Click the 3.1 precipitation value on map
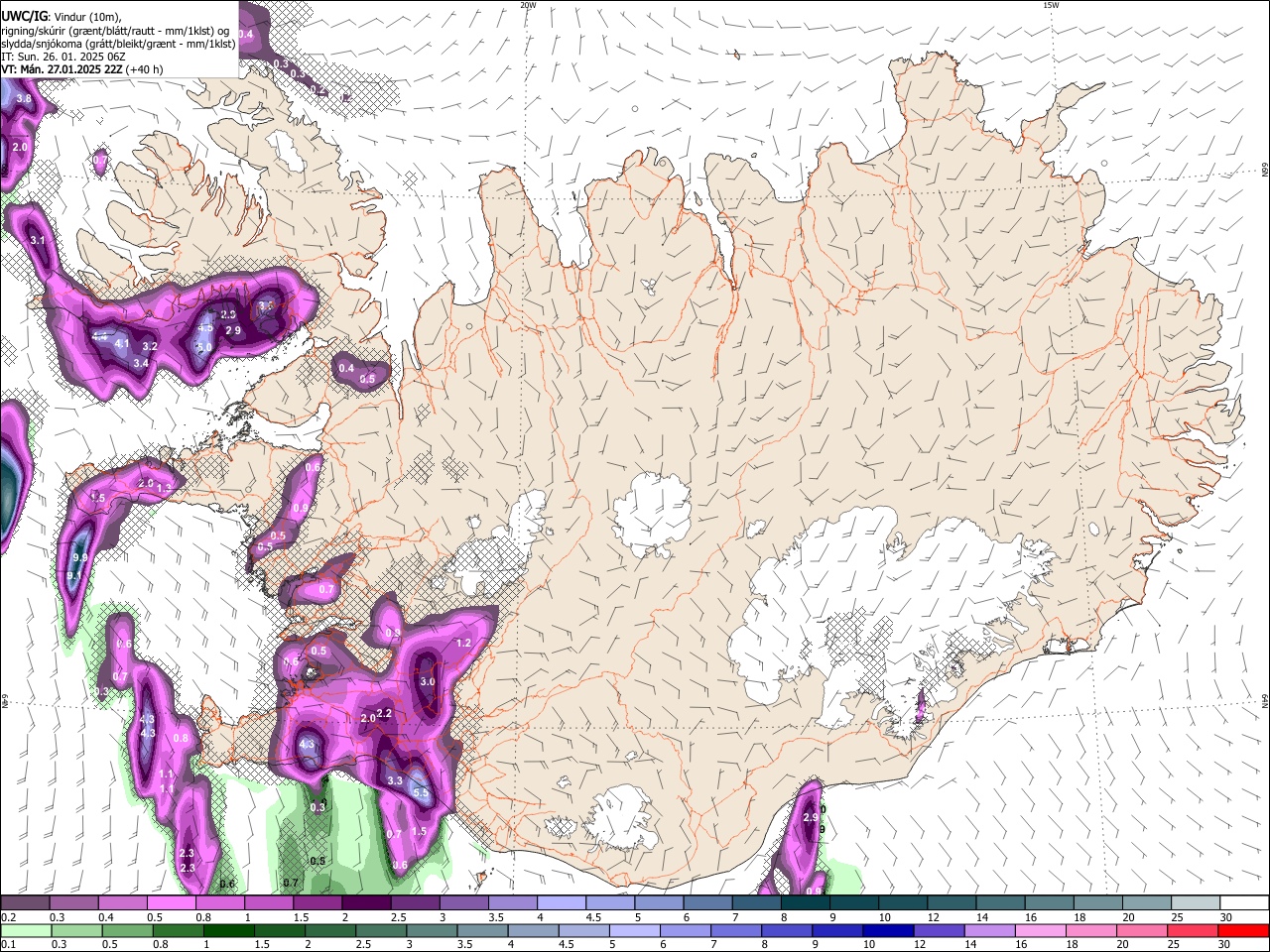The image size is (1270, 952). [39, 241]
